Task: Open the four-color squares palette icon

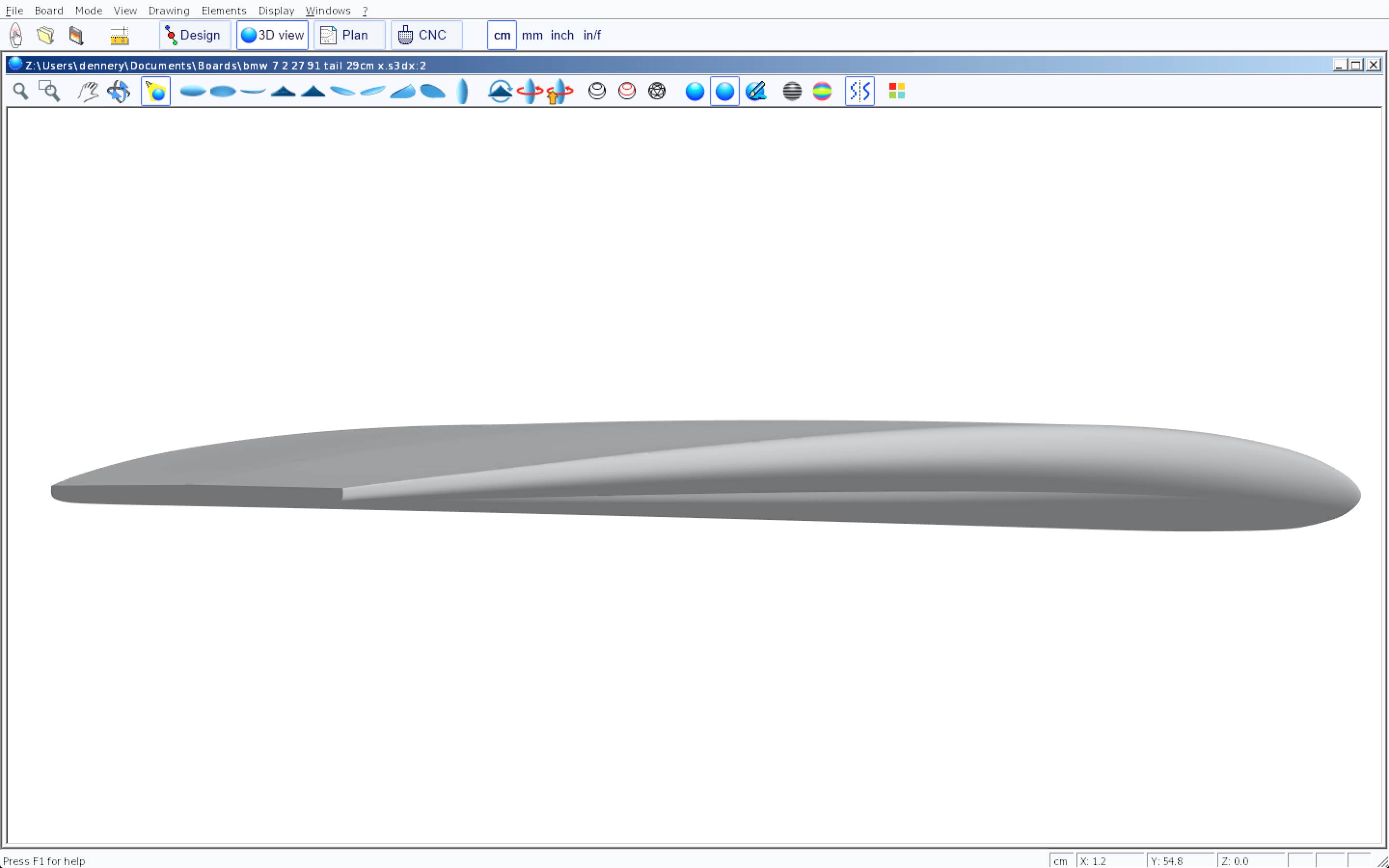Action: [897, 91]
